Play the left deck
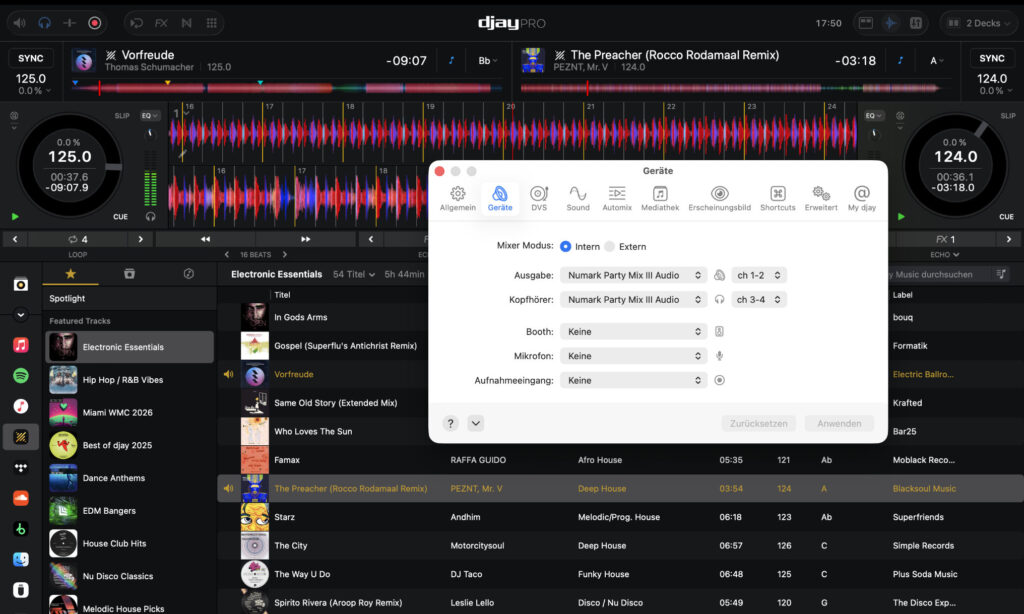Image resolution: width=1024 pixels, height=614 pixels. pyautogui.click(x=15, y=216)
